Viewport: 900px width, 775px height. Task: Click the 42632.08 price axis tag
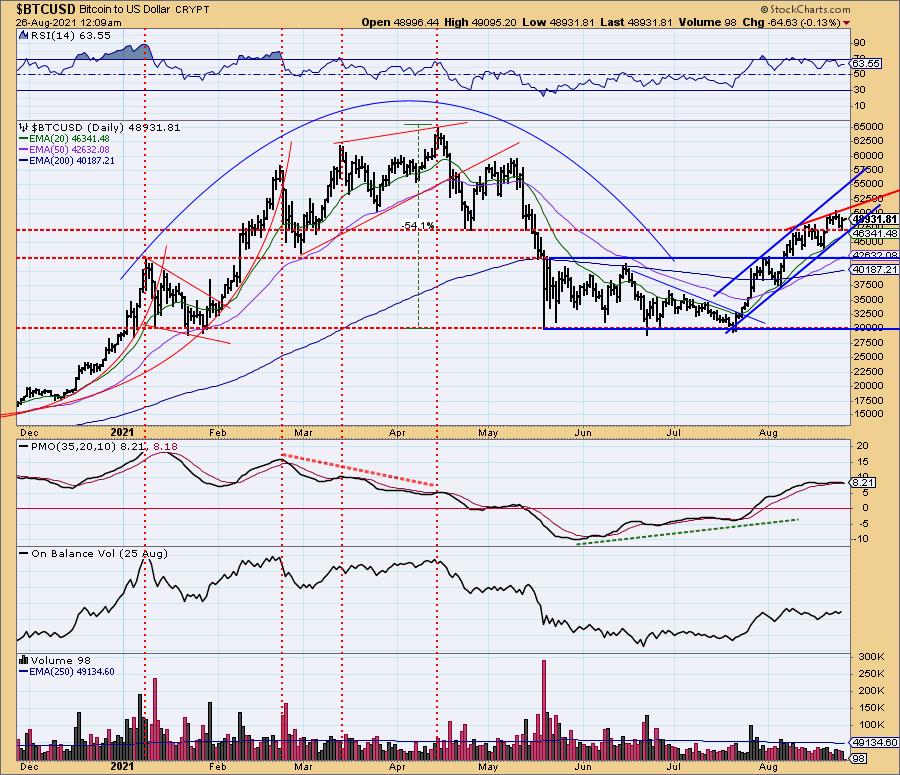[x=875, y=255]
